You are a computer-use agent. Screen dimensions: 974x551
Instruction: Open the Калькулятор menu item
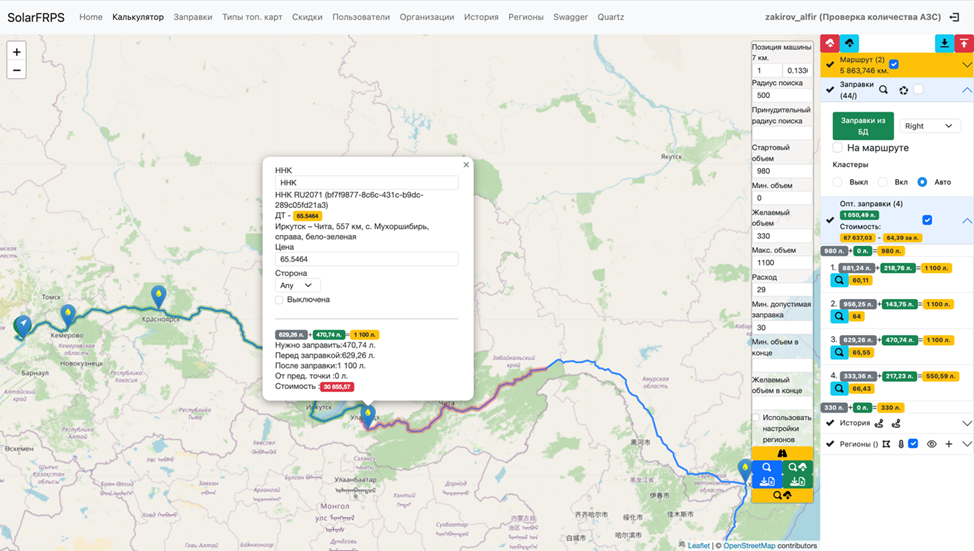click(x=138, y=17)
